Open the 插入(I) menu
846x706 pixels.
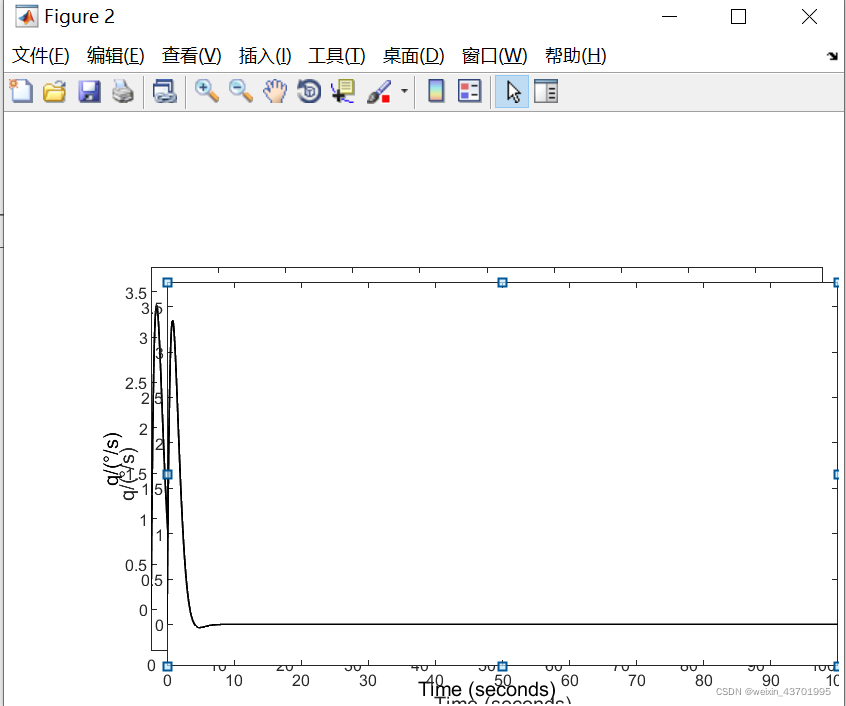pyautogui.click(x=265, y=56)
